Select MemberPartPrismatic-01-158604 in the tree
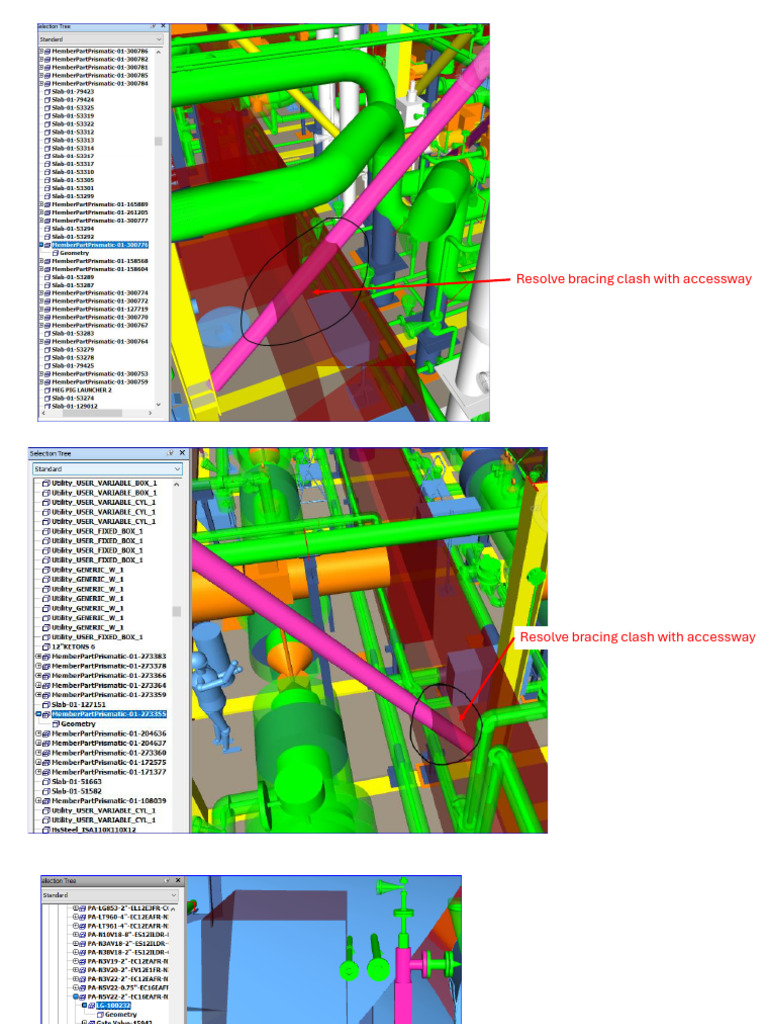 coord(100,269)
